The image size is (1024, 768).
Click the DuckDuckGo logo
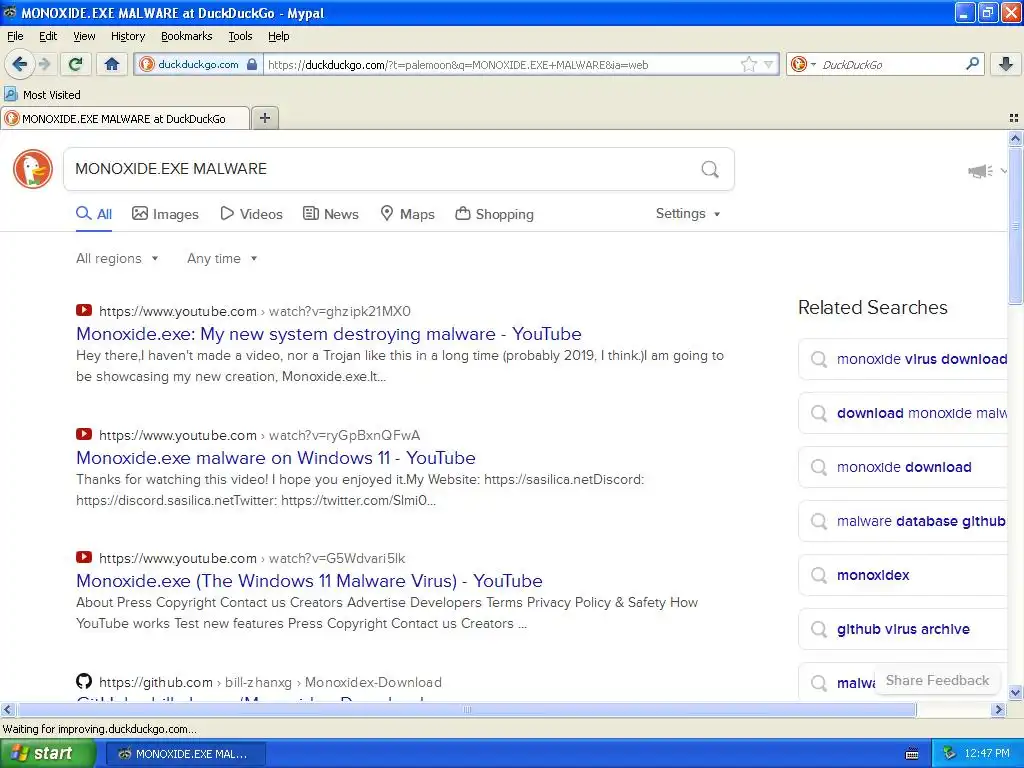click(33, 168)
